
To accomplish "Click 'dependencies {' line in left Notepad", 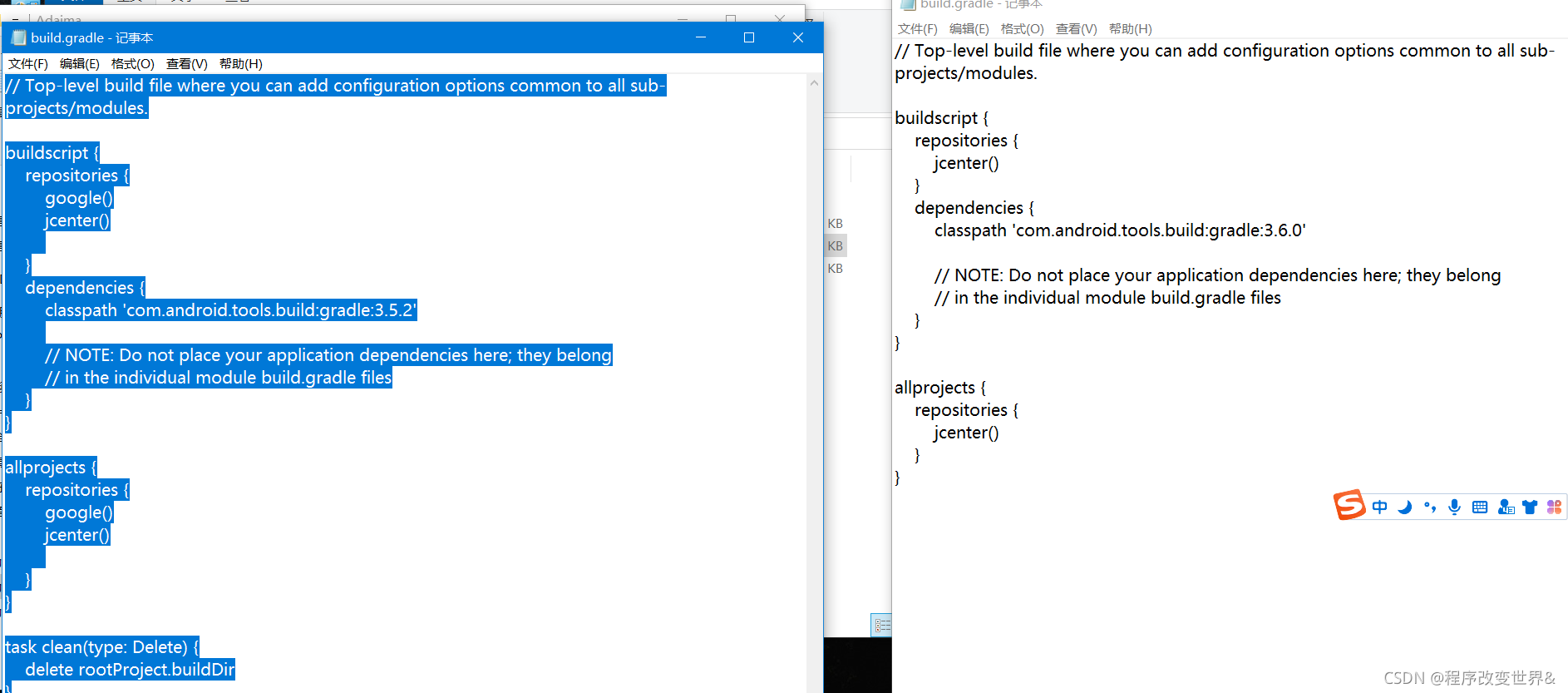I will click(85, 288).
